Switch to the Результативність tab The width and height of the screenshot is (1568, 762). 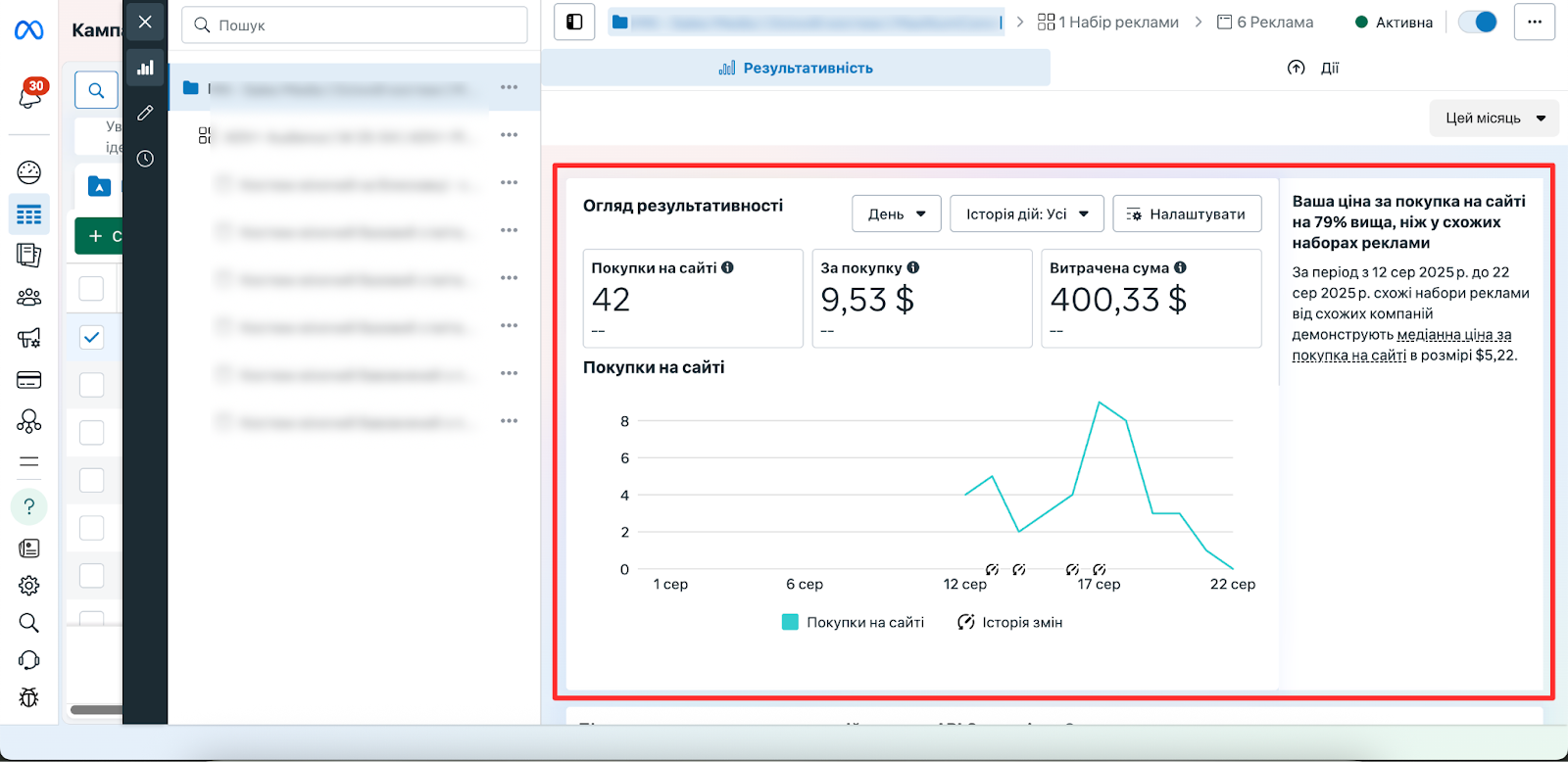[x=796, y=68]
